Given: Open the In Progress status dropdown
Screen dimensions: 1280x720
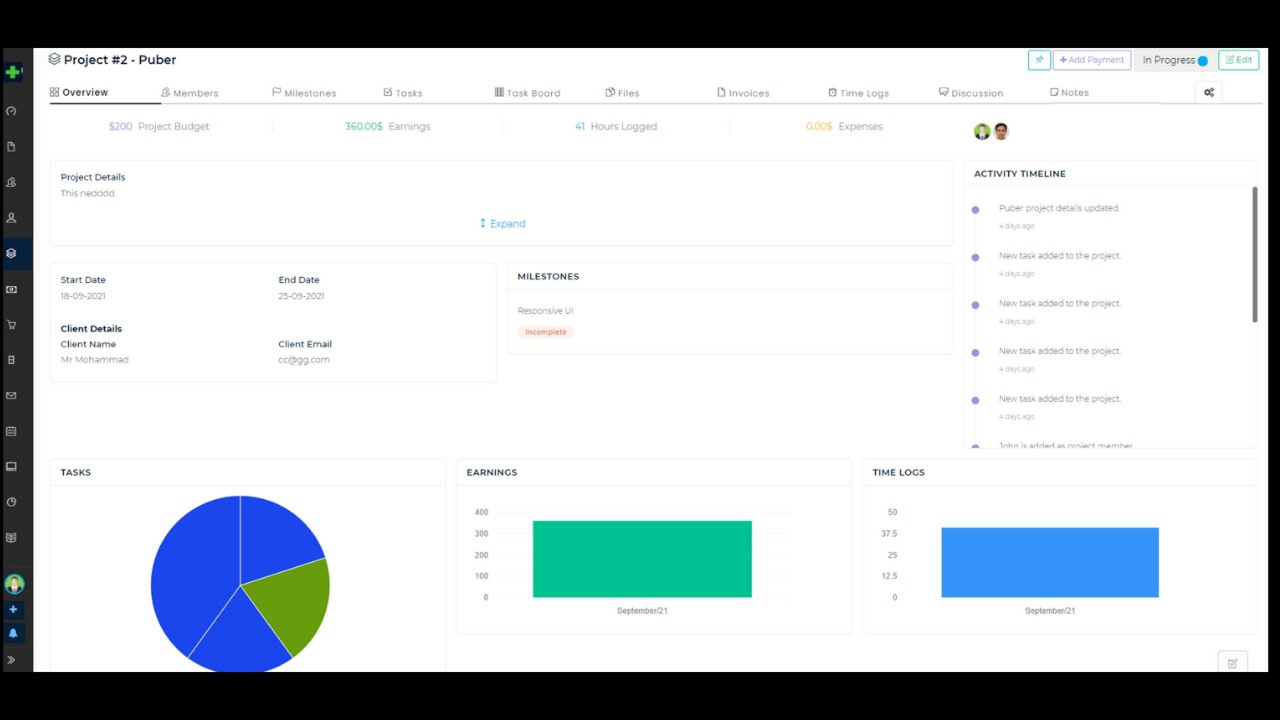Looking at the screenshot, I should [x=1175, y=60].
